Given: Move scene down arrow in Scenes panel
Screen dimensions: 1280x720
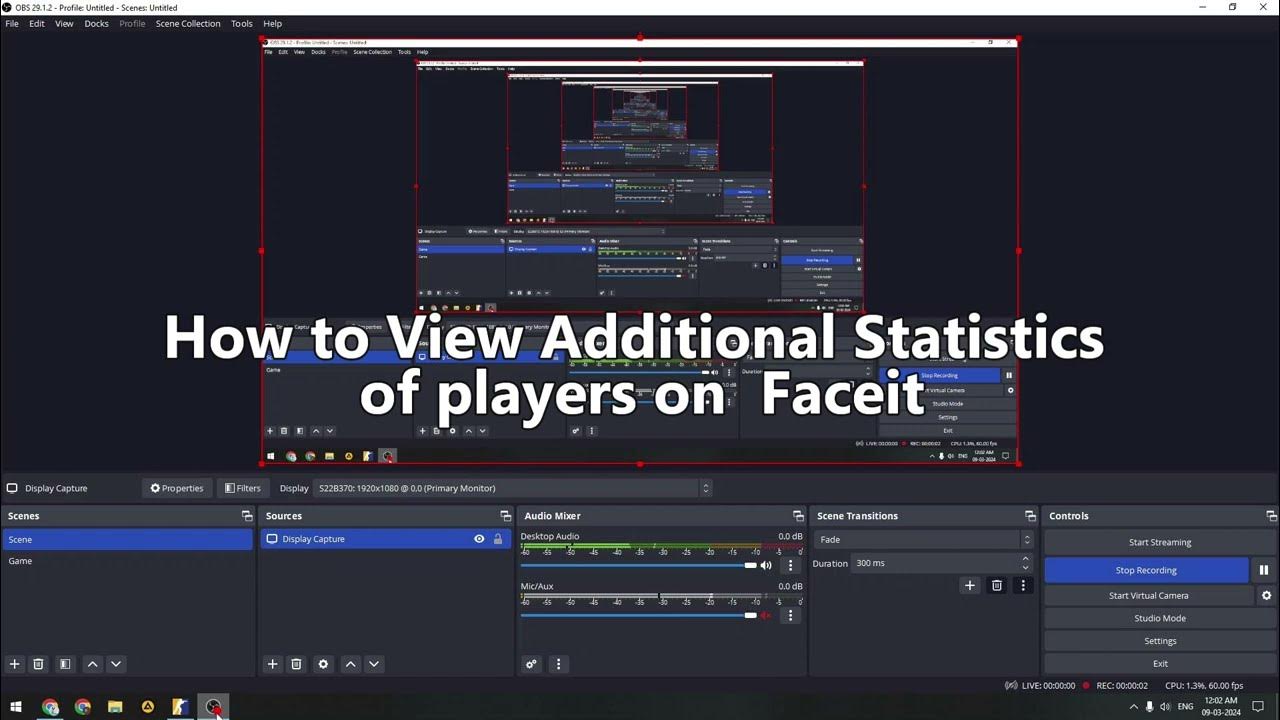Looking at the screenshot, I should pos(116,664).
